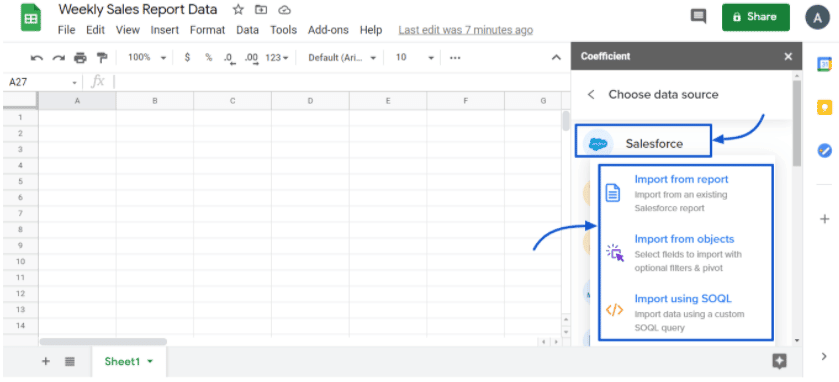The width and height of the screenshot is (839, 382).
Task: Click the green Share button
Action: tap(756, 17)
